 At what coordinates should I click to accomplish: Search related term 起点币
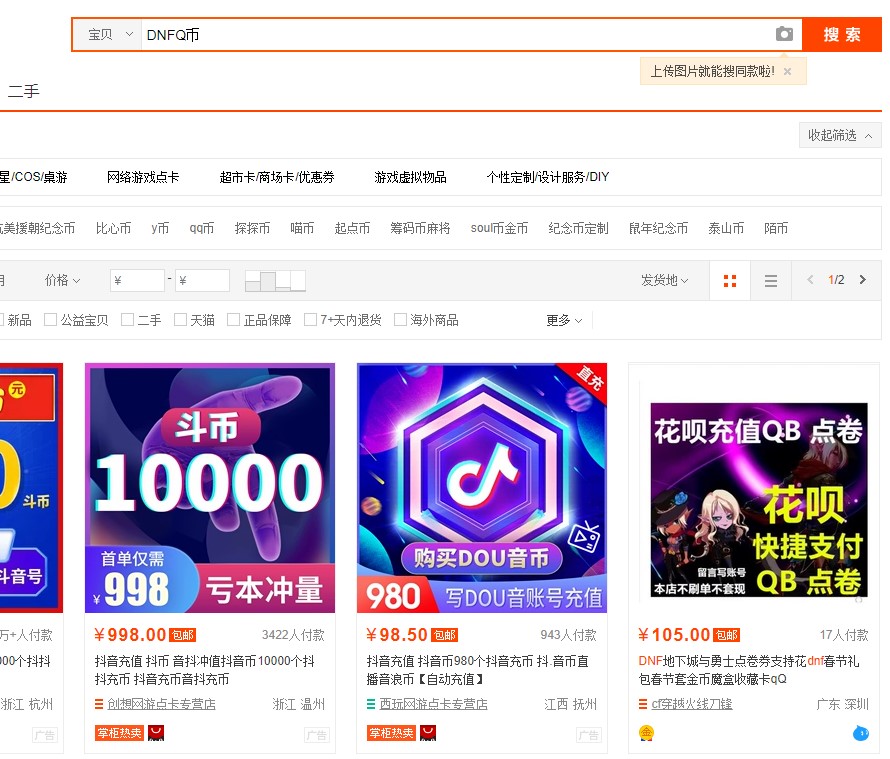(x=352, y=228)
